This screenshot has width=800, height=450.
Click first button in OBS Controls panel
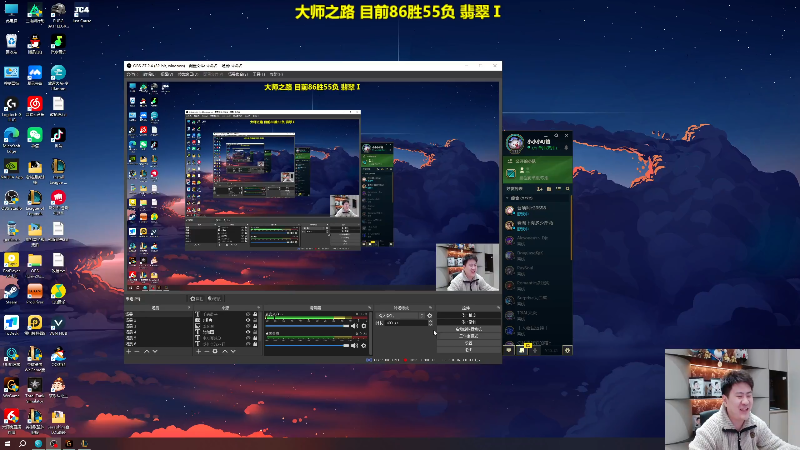(469, 315)
